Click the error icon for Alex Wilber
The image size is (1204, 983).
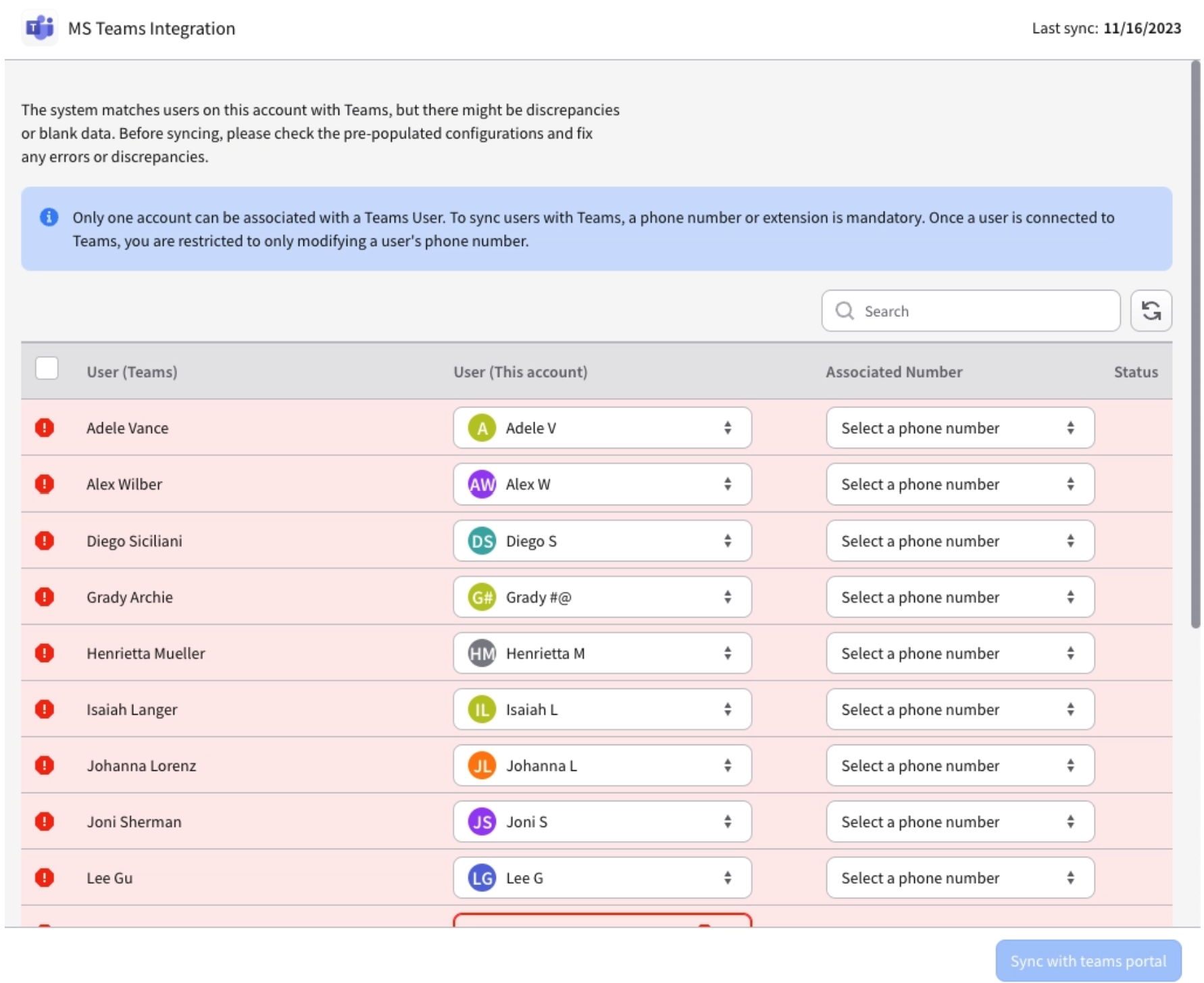pos(45,484)
